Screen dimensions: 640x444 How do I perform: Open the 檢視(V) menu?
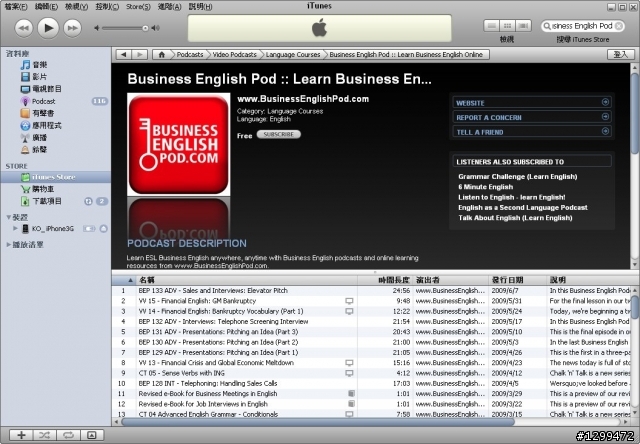pyautogui.click(x=76, y=7)
